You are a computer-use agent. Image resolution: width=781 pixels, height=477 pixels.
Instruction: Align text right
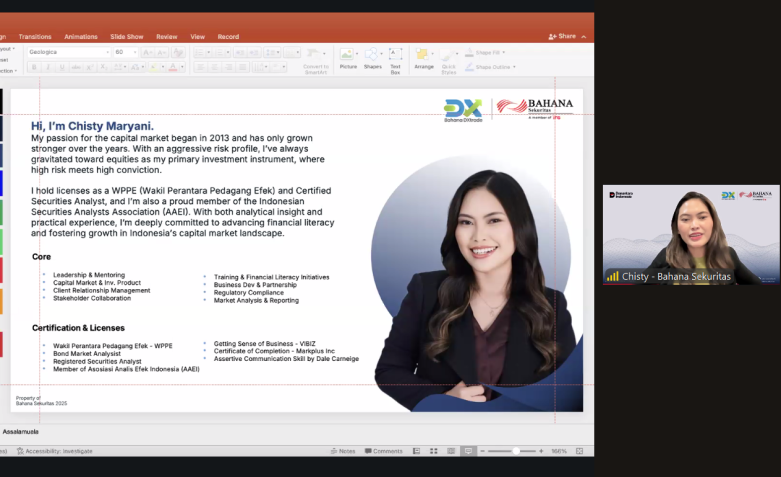tap(229, 67)
